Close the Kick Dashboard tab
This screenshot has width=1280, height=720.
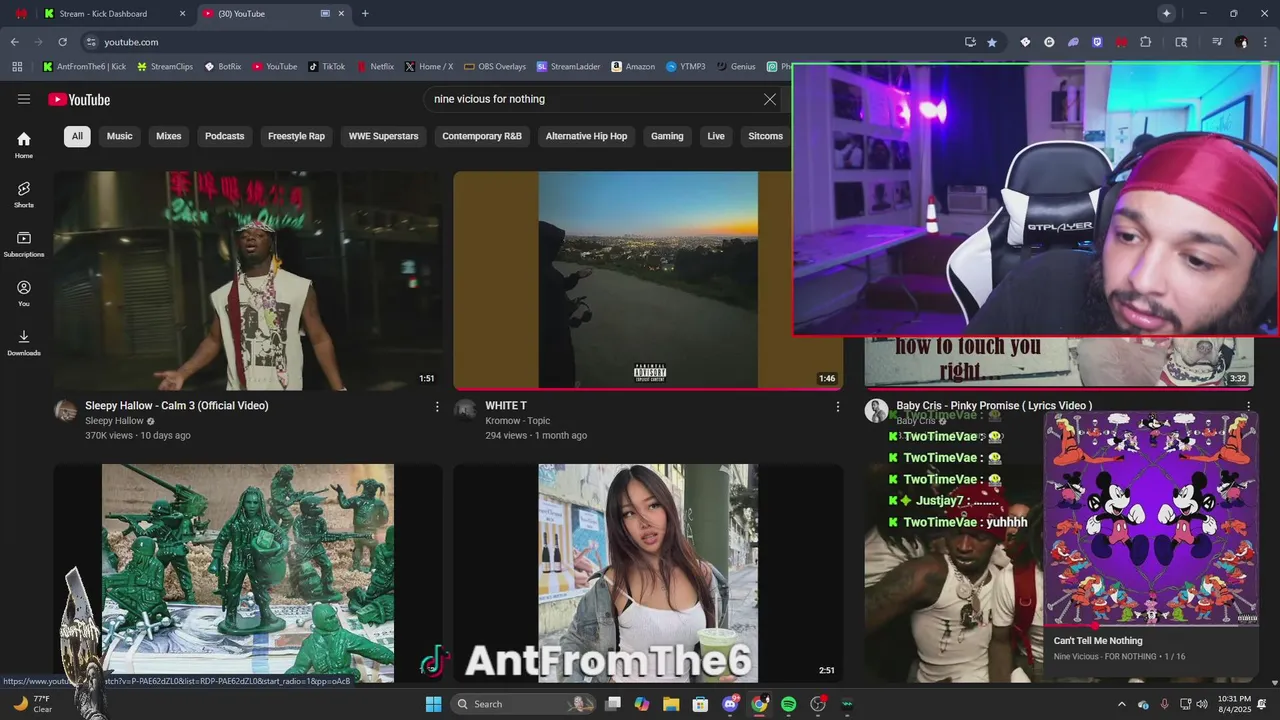click(x=182, y=14)
